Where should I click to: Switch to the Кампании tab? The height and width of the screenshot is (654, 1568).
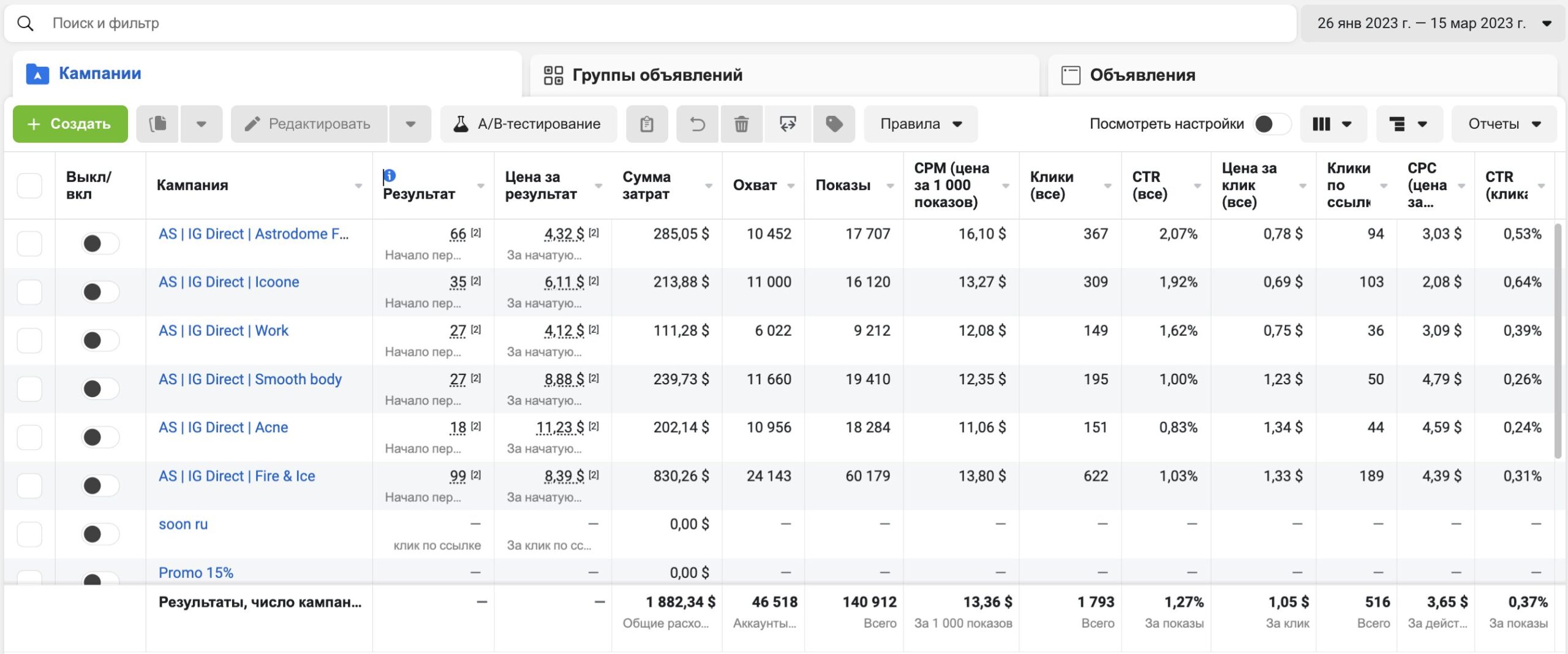[267, 74]
